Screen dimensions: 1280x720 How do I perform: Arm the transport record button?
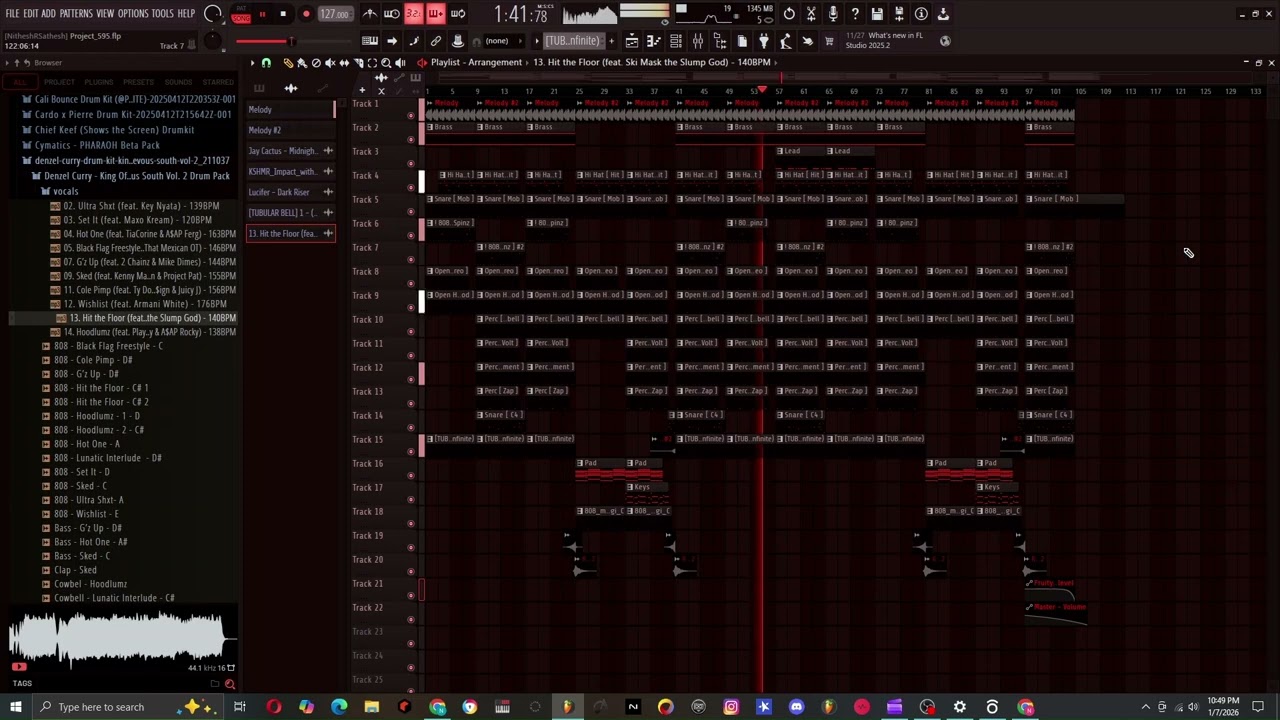[x=306, y=14]
